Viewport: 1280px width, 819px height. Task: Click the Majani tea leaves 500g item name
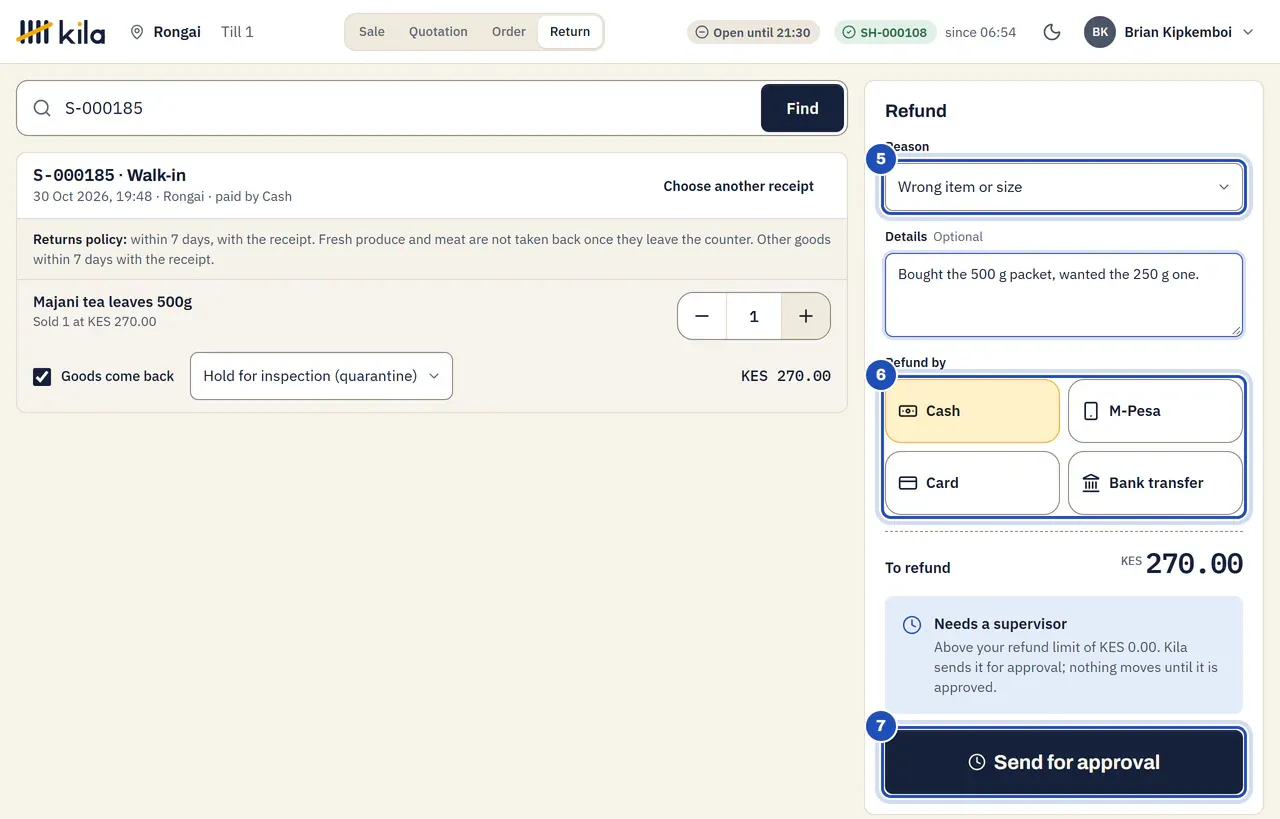coord(112,302)
